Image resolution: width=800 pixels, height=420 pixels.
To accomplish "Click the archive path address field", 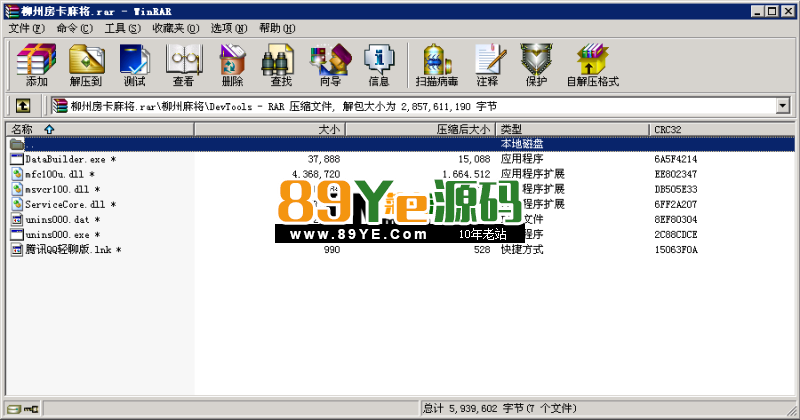I will [413, 106].
